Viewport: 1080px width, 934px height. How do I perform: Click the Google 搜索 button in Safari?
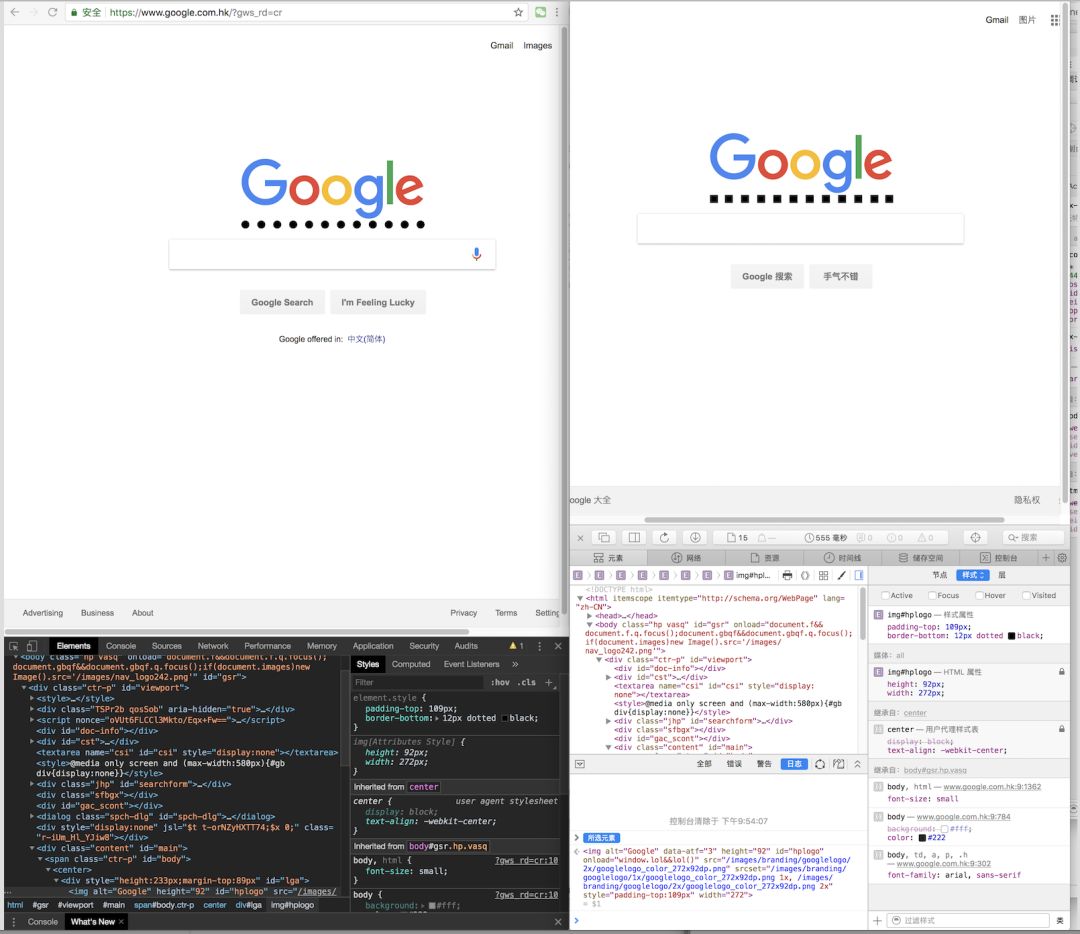[767, 276]
